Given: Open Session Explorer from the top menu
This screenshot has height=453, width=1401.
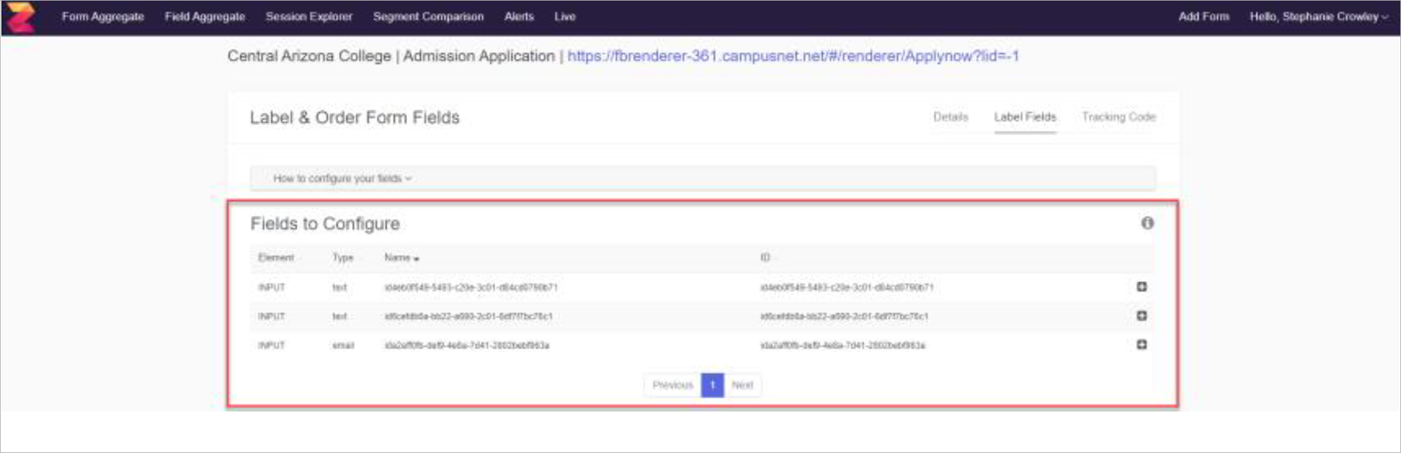Looking at the screenshot, I should pyautogui.click(x=309, y=17).
